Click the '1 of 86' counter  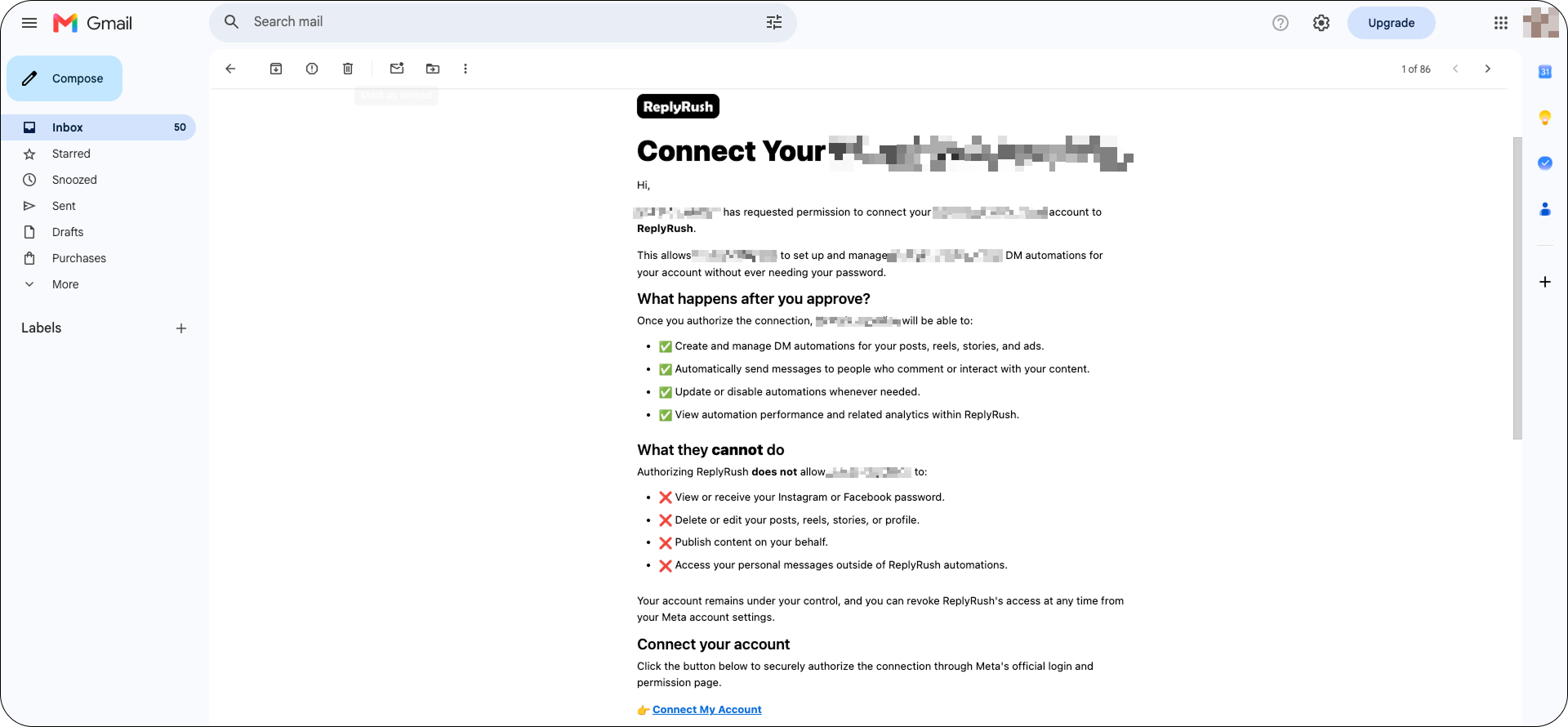click(1416, 69)
